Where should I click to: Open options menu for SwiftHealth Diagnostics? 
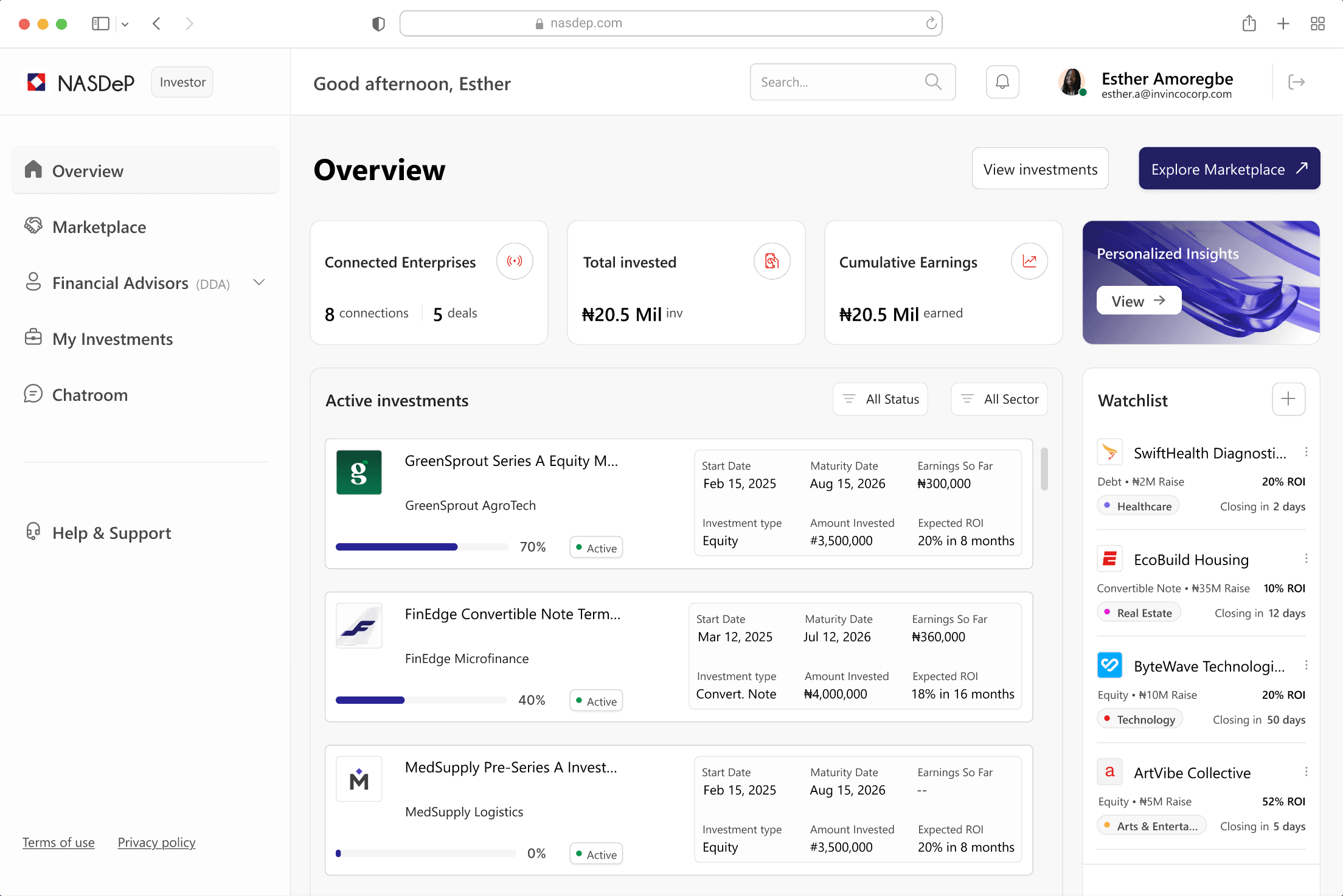1306,452
